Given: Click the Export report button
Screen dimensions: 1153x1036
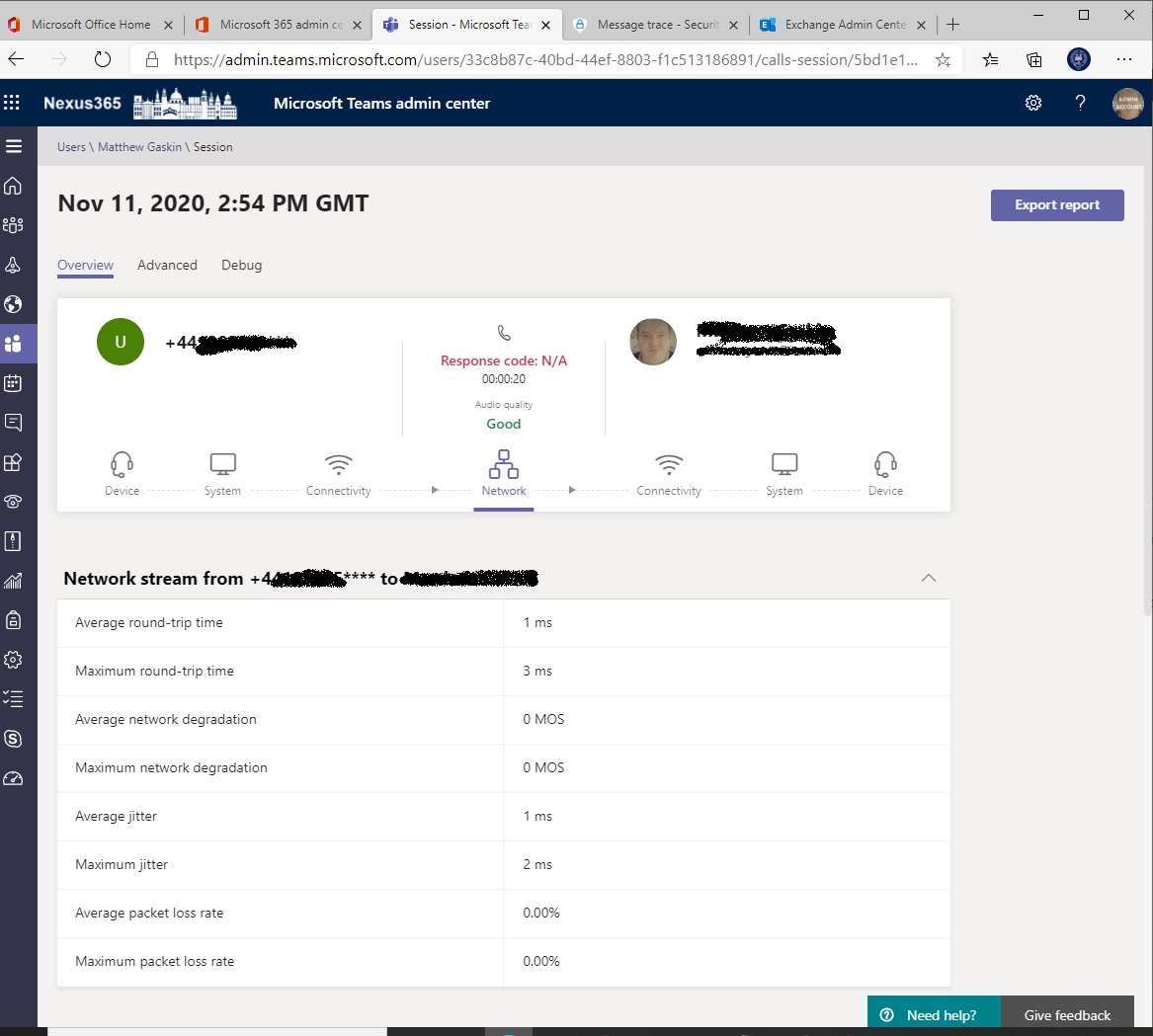Looking at the screenshot, I should coord(1057,205).
